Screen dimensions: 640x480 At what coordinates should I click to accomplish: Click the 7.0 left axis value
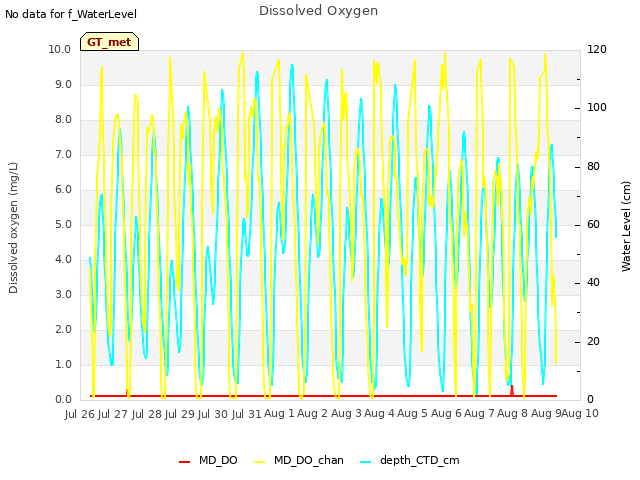pyautogui.click(x=63, y=155)
